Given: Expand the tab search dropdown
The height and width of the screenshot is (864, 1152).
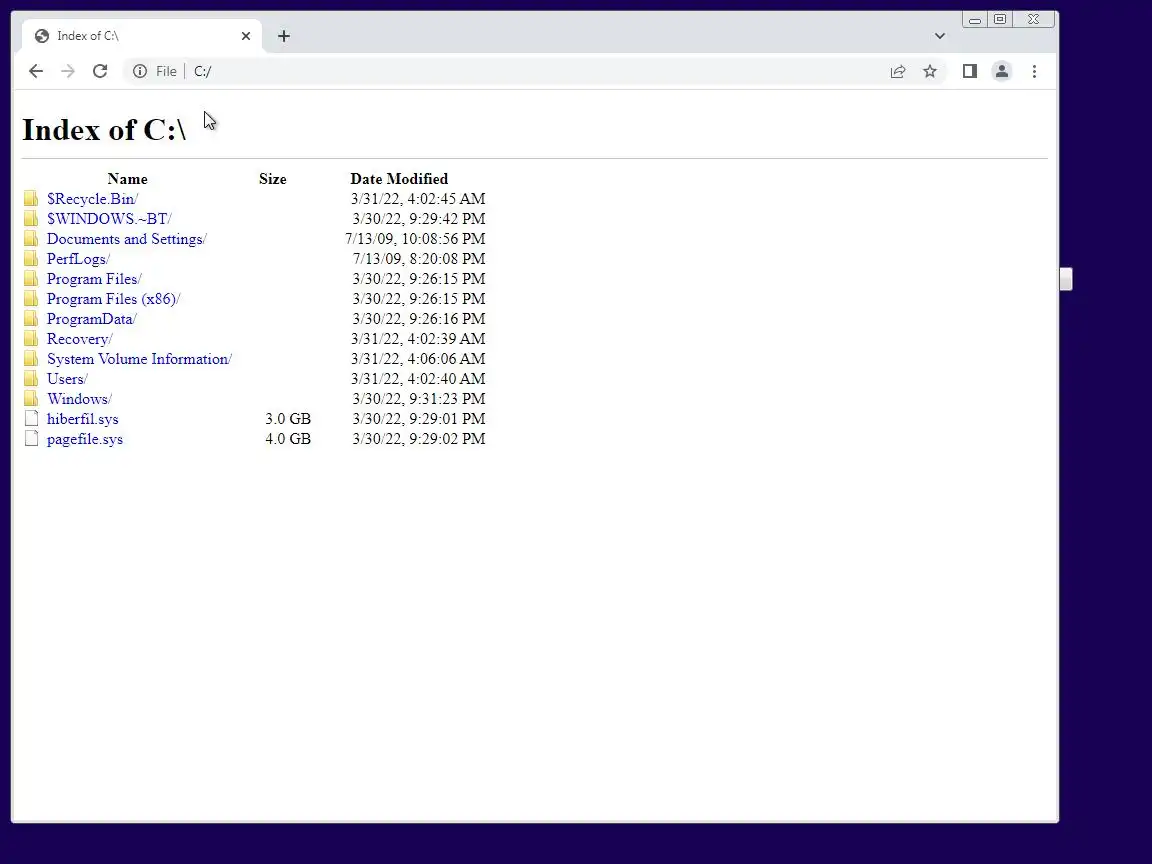Looking at the screenshot, I should 940,36.
